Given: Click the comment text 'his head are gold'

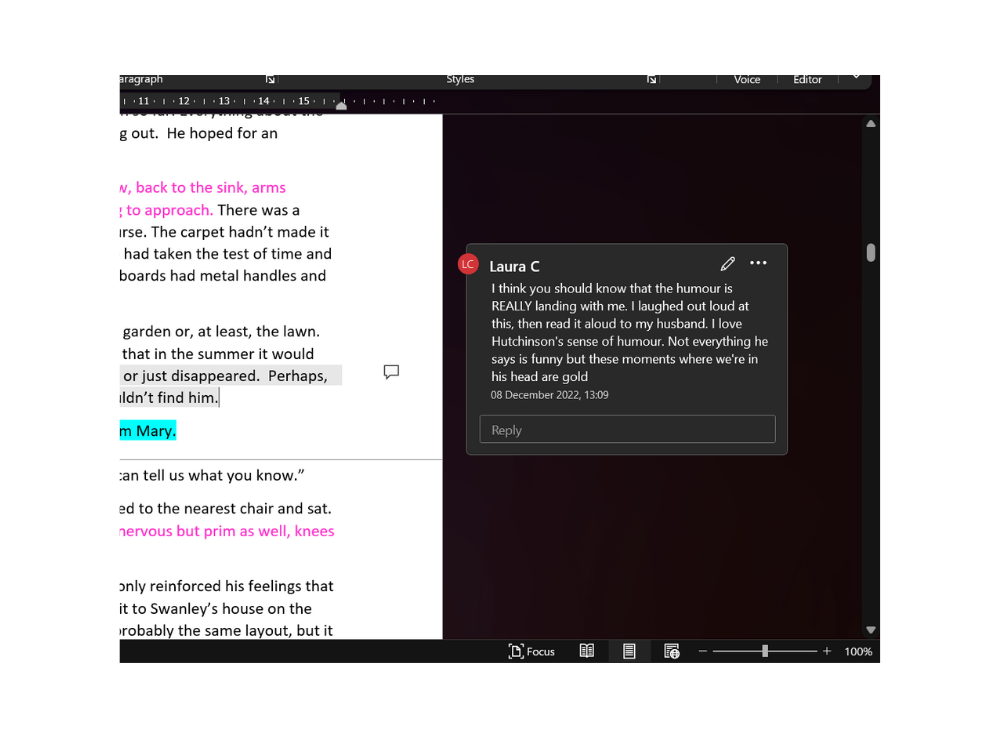Looking at the screenshot, I should click(540, 377).
